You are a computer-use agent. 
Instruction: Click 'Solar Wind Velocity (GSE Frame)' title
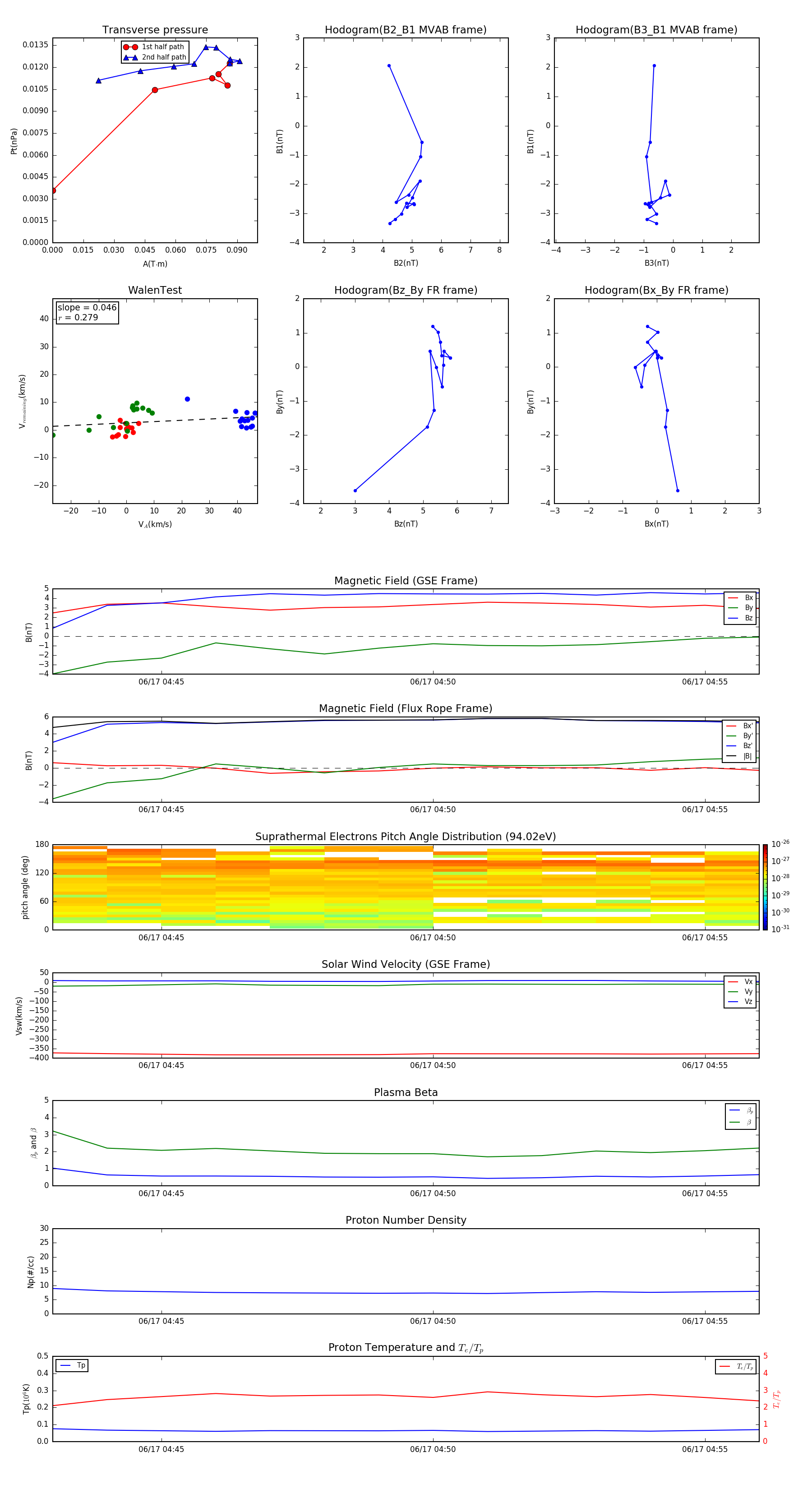click(406, 964)
